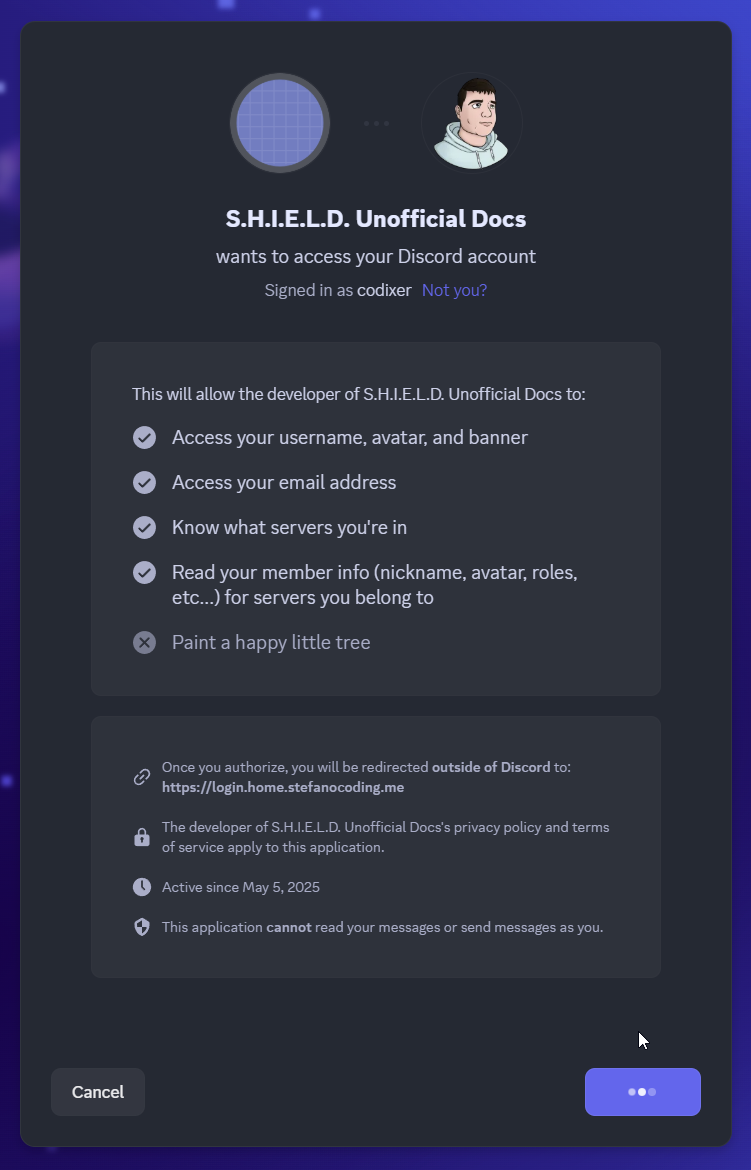Click the purple loading authorize button
The image size is (751, 1170).
point(643,1092)
